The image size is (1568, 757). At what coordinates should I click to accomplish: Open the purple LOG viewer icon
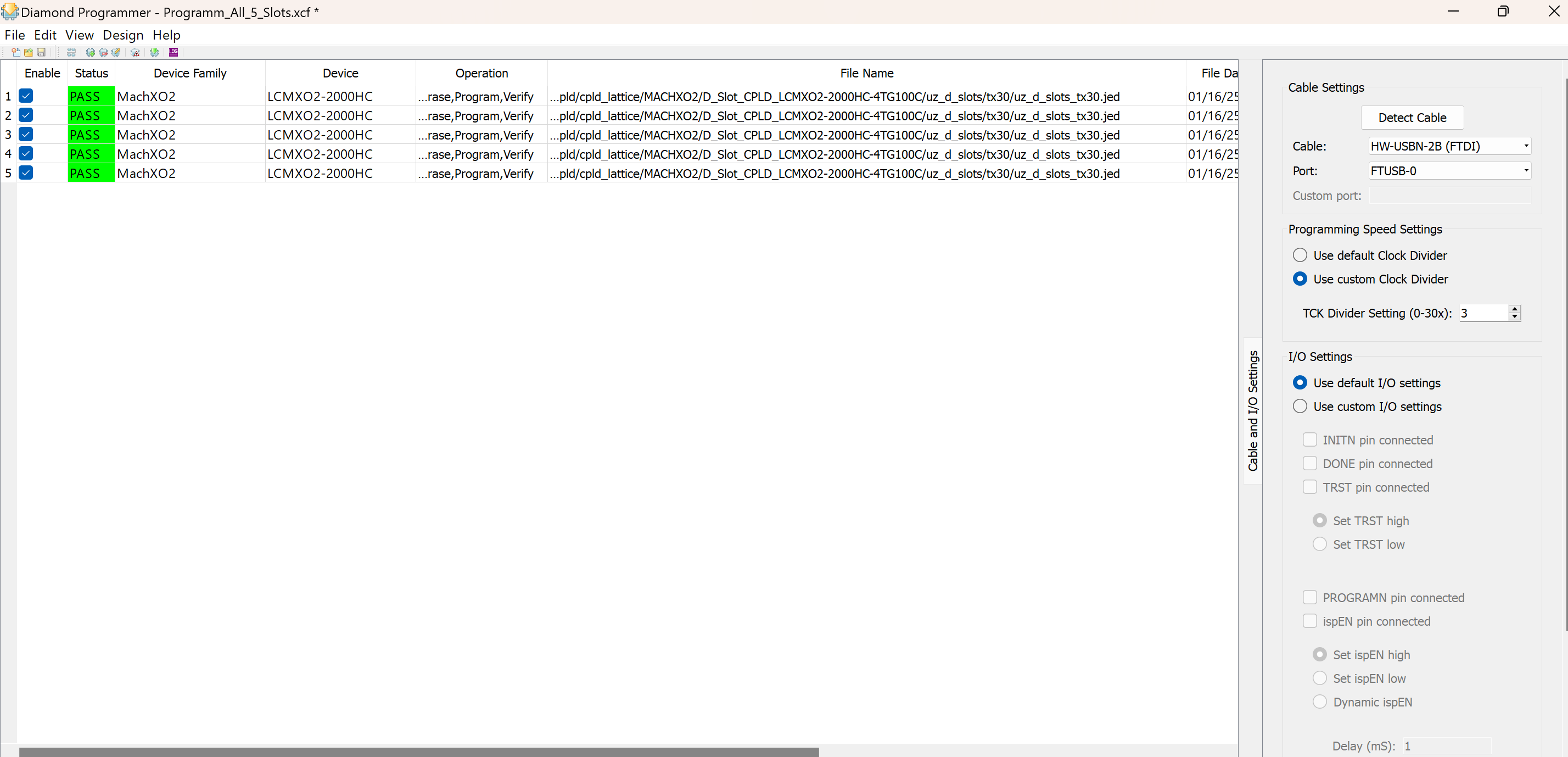click(x=173, y=52)
